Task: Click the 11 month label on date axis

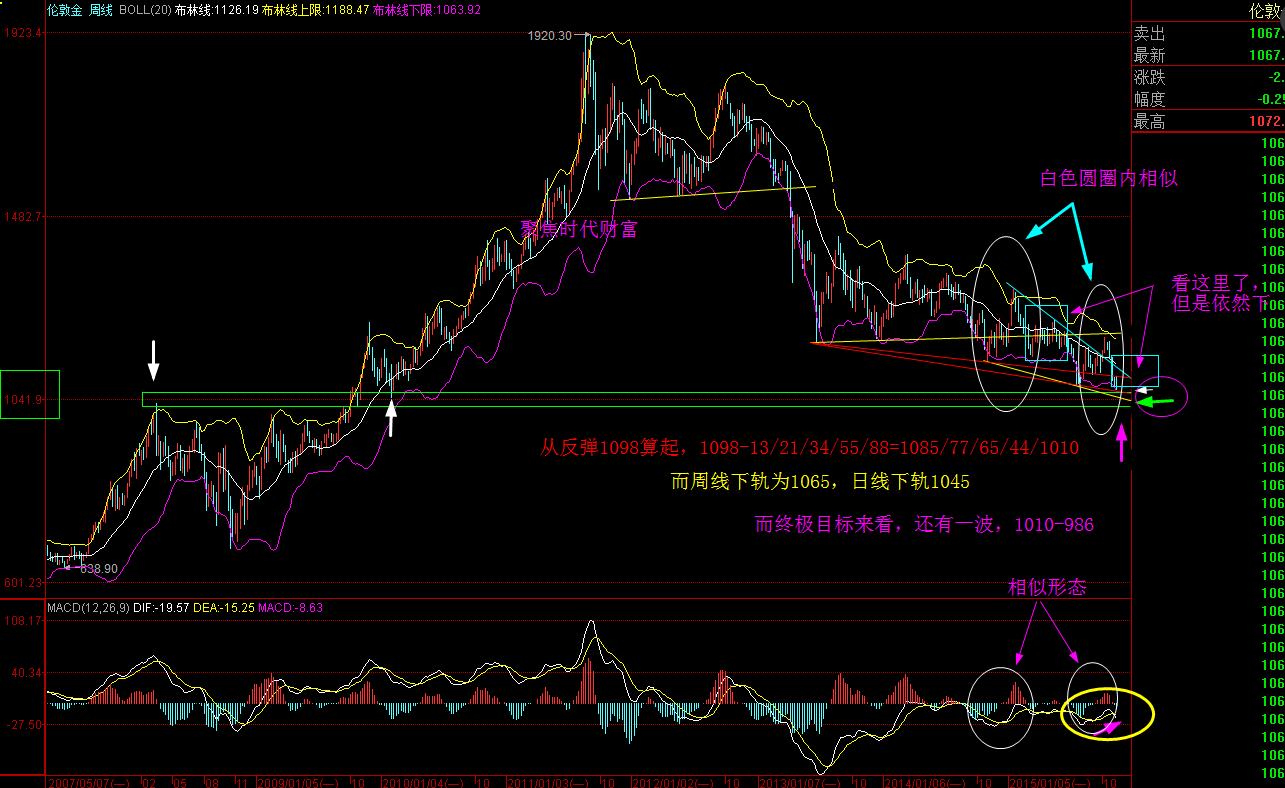Action: 243,781
